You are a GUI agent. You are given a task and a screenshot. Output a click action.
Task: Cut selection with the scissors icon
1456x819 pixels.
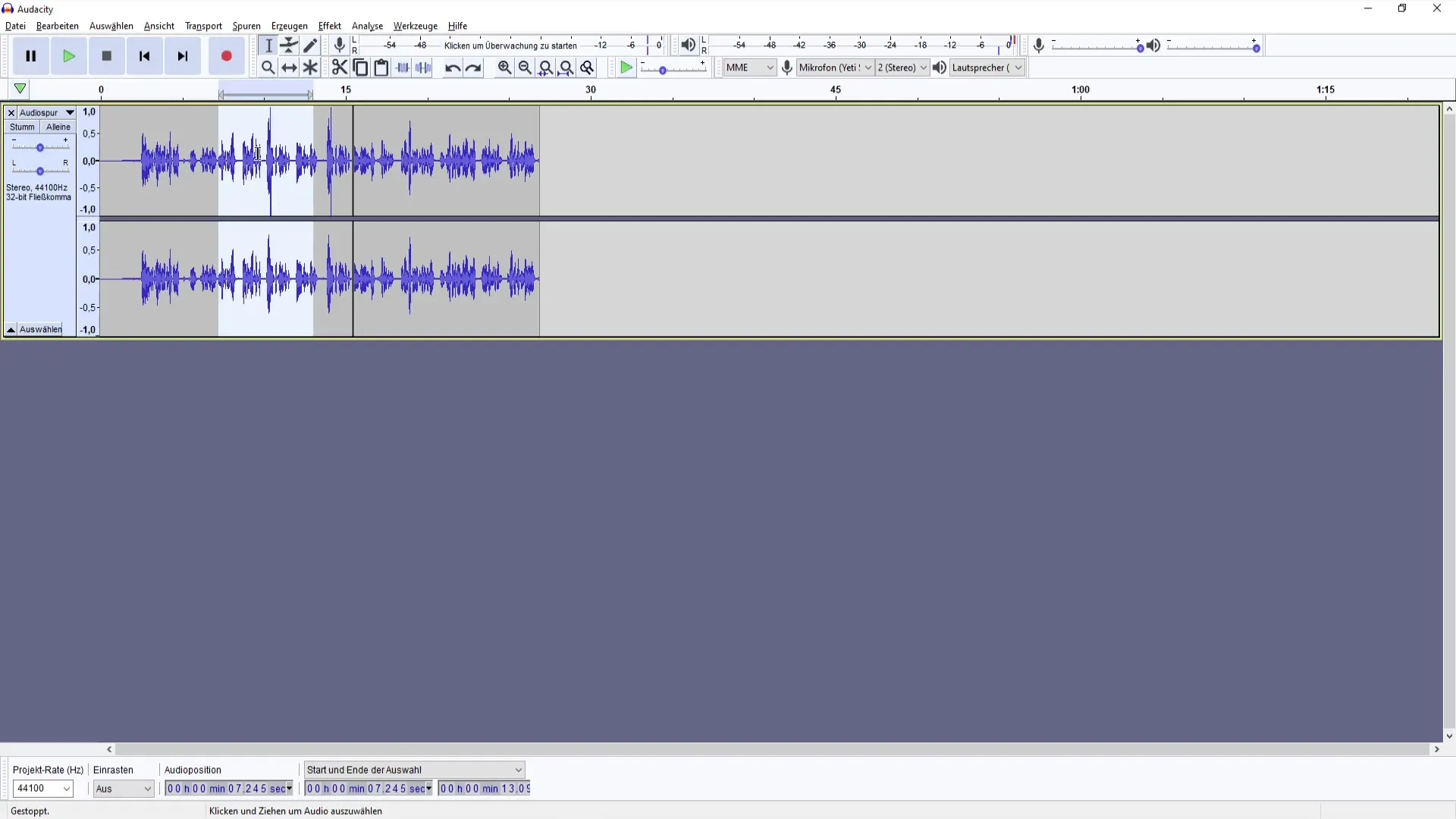[340, 67]
